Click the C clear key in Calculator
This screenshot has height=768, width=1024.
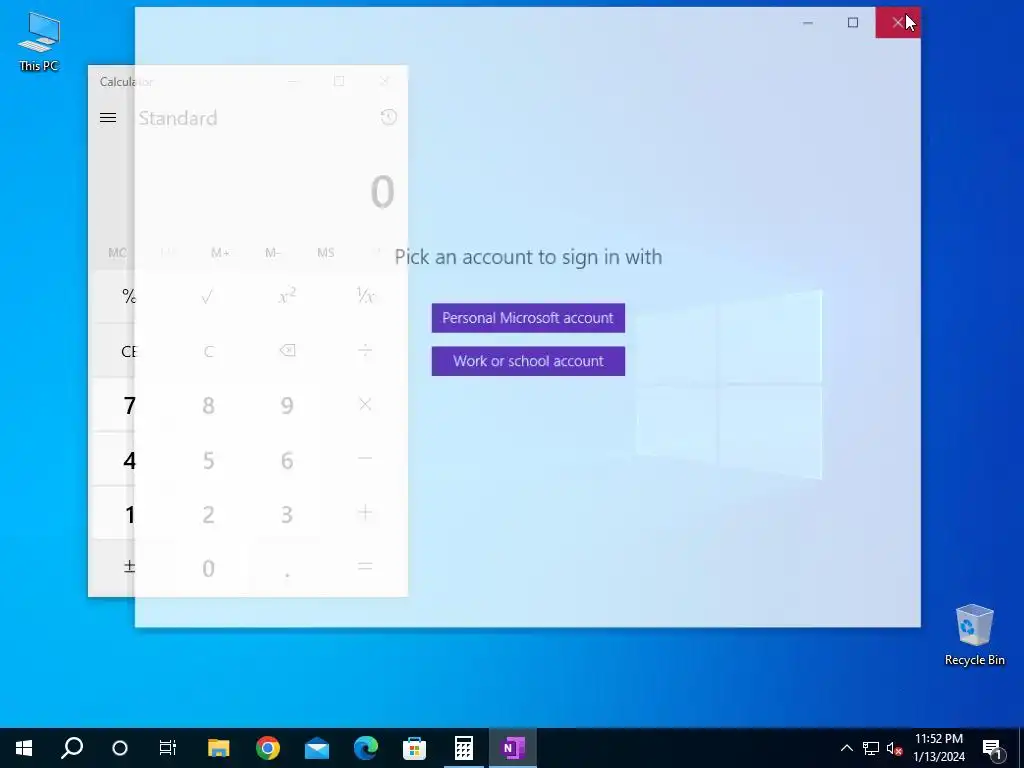click(x=208, y=351)
